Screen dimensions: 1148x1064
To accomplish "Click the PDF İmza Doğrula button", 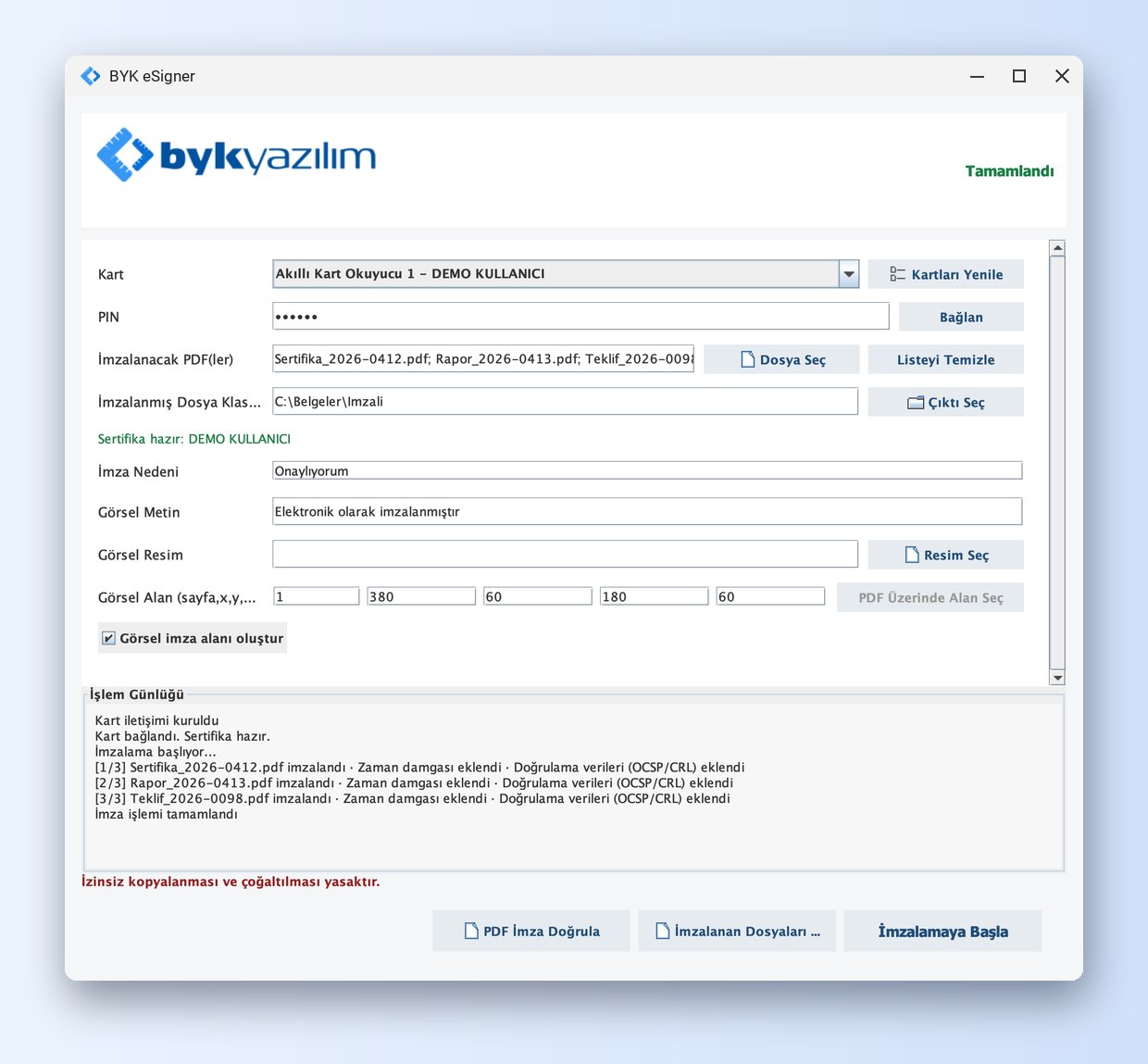I will pyautogui.click(x=531, y=931).
